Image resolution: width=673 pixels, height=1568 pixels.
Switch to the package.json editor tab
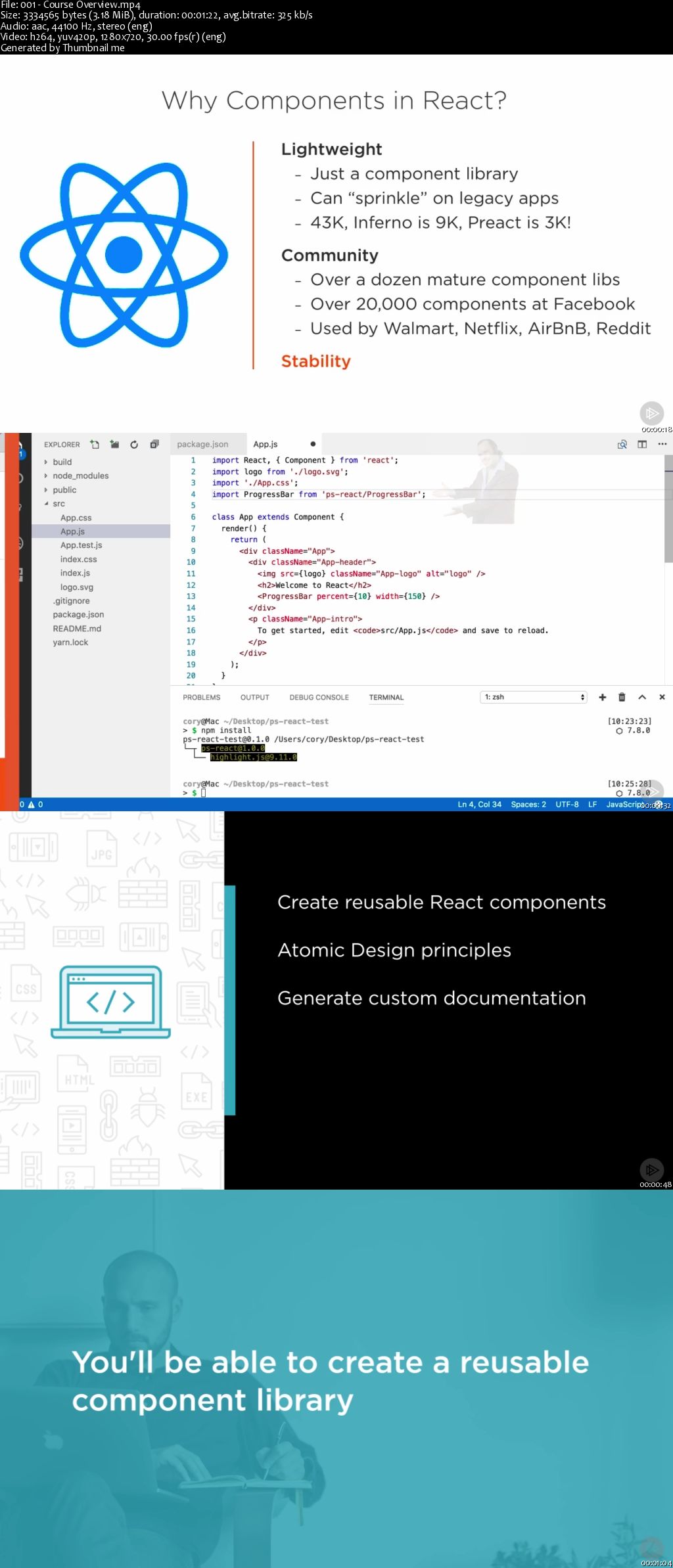pyautogui.click(x=202, y=445)
